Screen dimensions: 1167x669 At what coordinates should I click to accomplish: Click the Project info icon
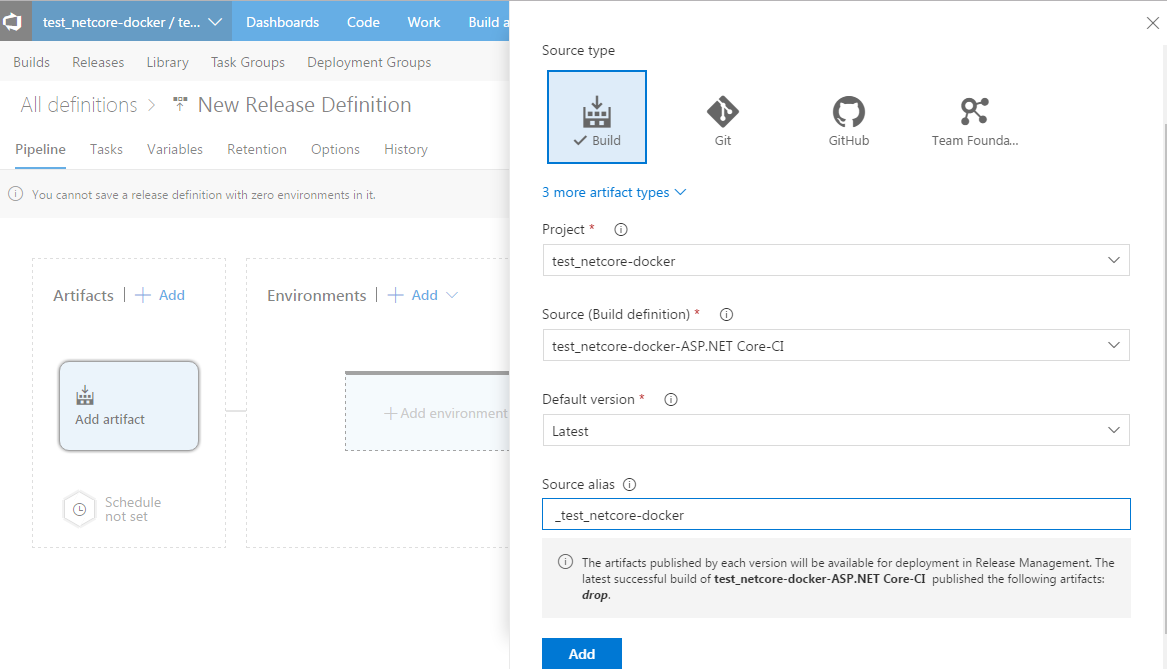point(621,230)
